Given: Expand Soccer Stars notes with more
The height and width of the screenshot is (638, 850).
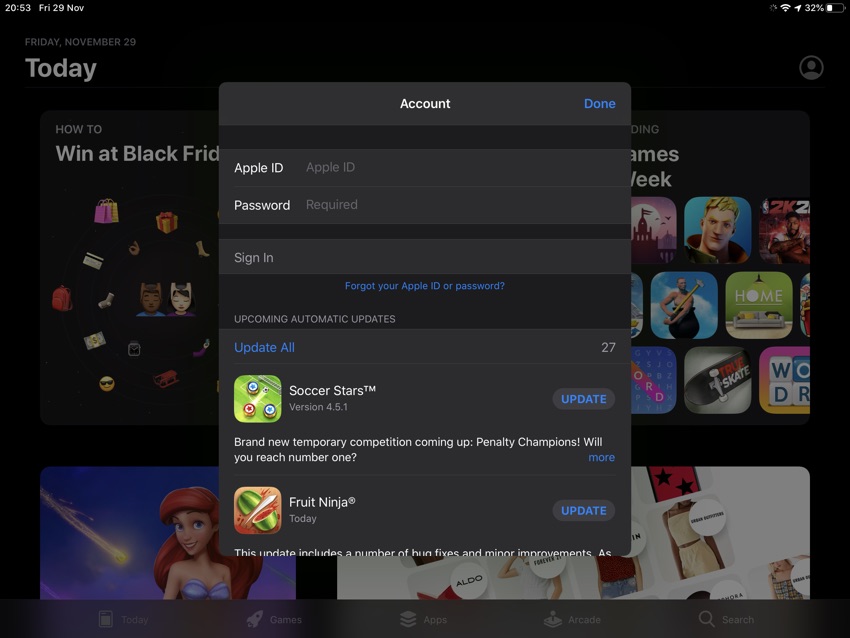Looking at the screenshot, I should click(602, 457).
